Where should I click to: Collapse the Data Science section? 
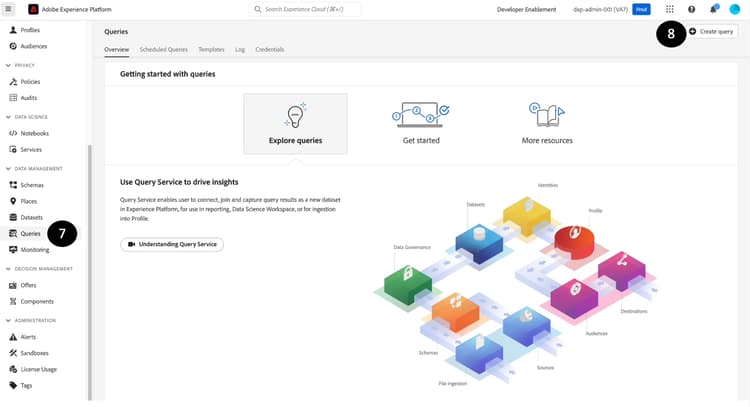(8, 117)
